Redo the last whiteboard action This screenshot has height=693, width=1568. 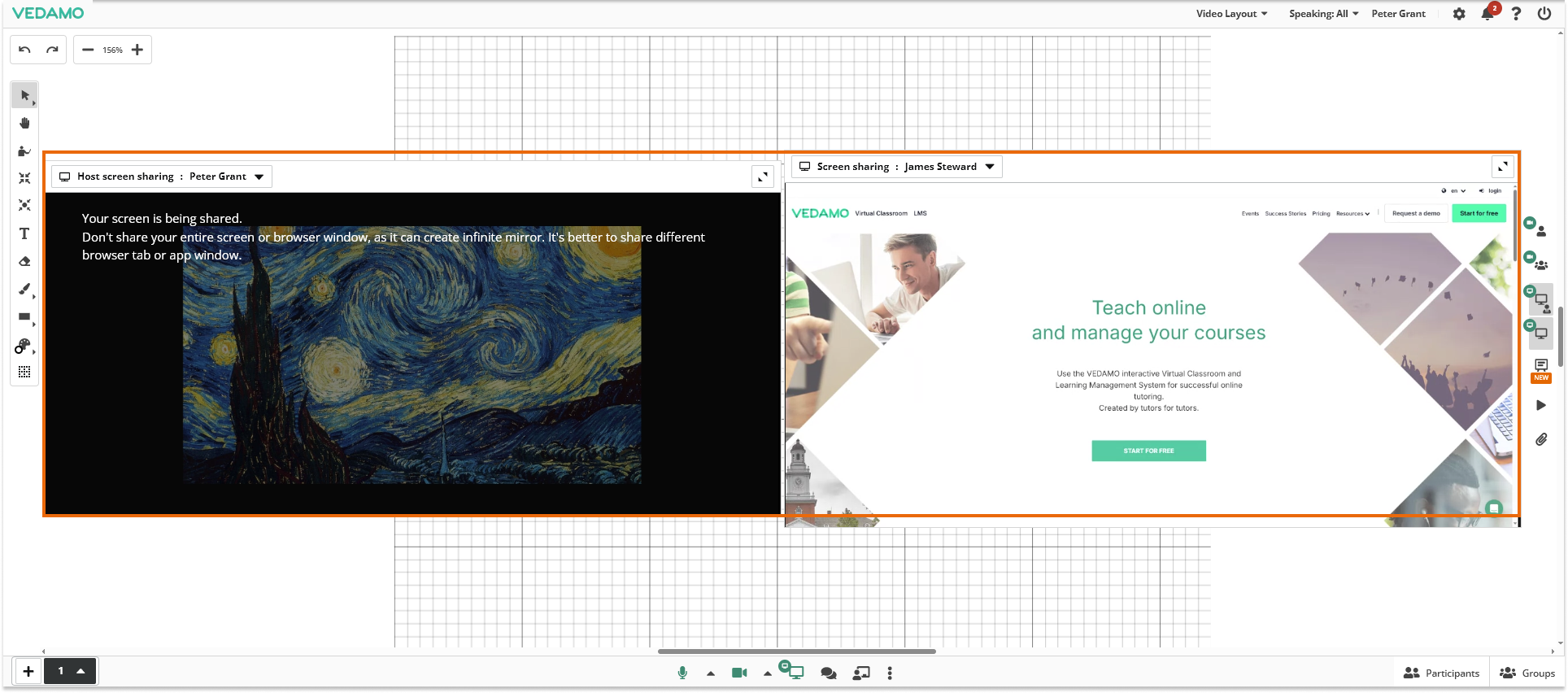(52, 50)
